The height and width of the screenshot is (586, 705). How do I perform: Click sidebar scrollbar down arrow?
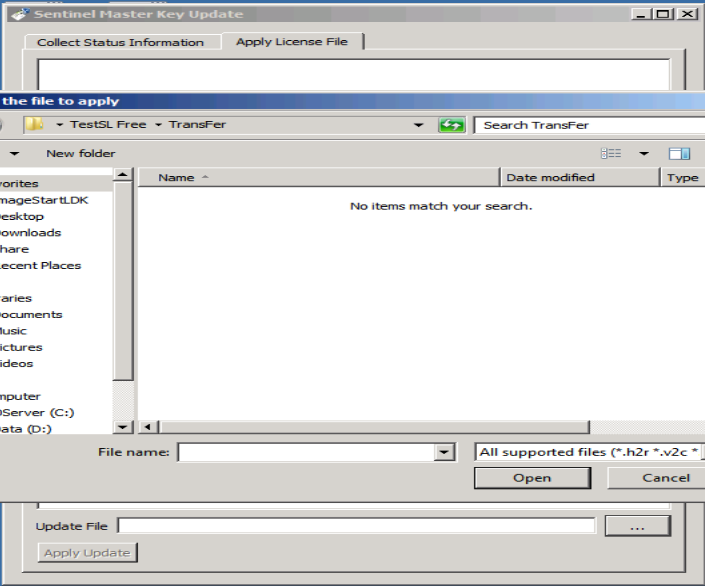click(x=123, y=427)
